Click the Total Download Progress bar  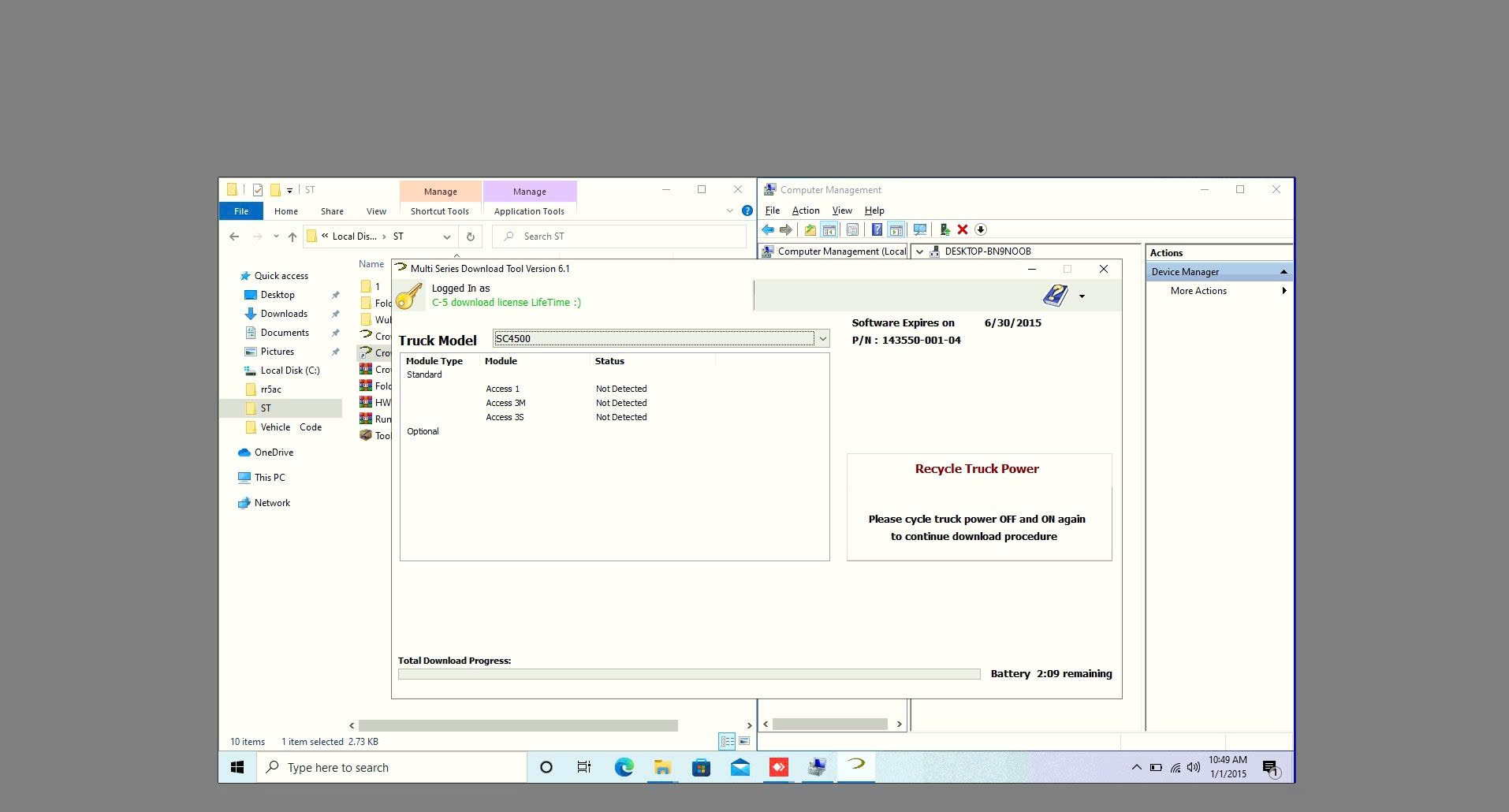688,673
